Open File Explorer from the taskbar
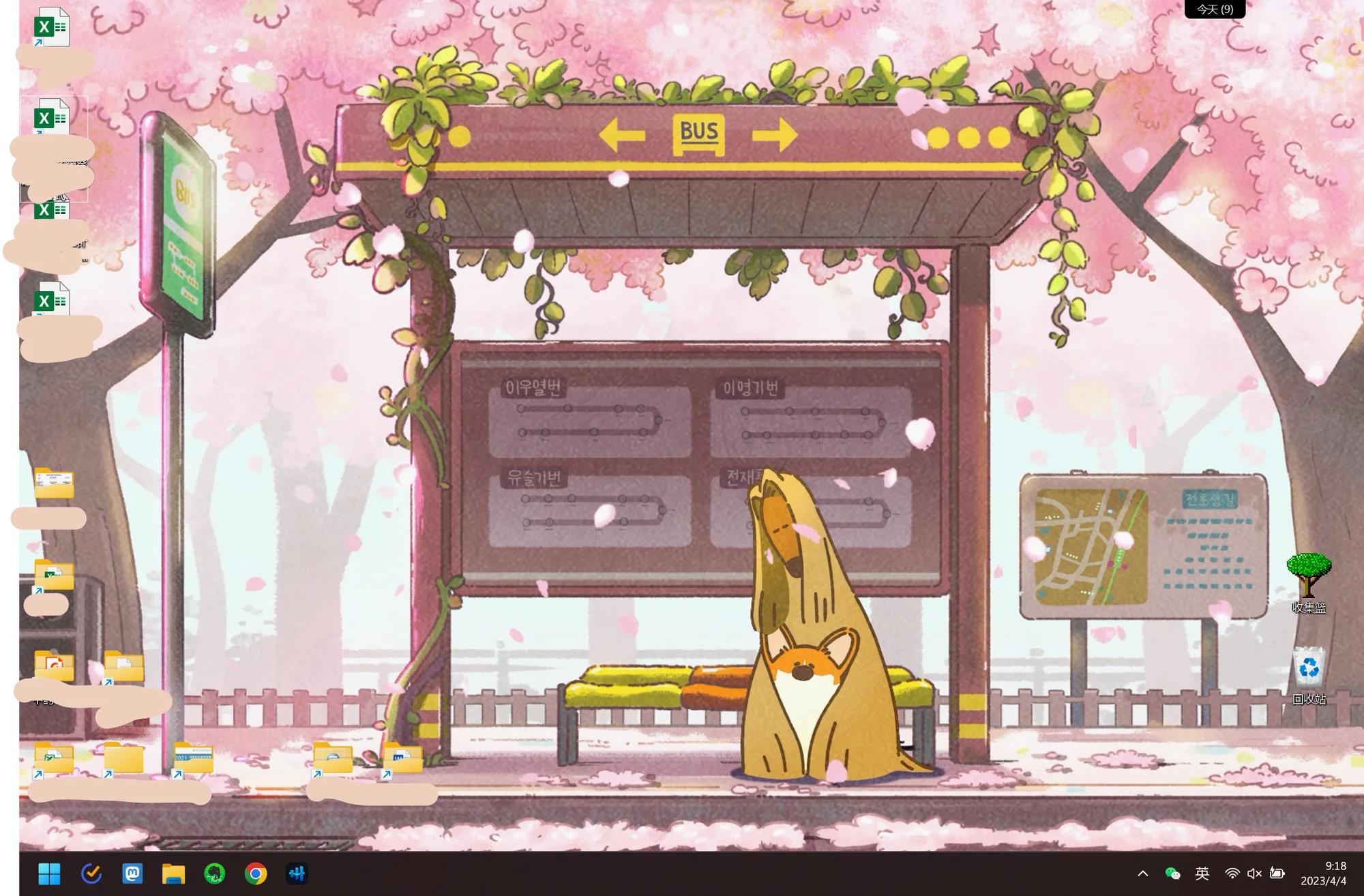The width and height of the screenshot is (1364, 896). [173, 873]
